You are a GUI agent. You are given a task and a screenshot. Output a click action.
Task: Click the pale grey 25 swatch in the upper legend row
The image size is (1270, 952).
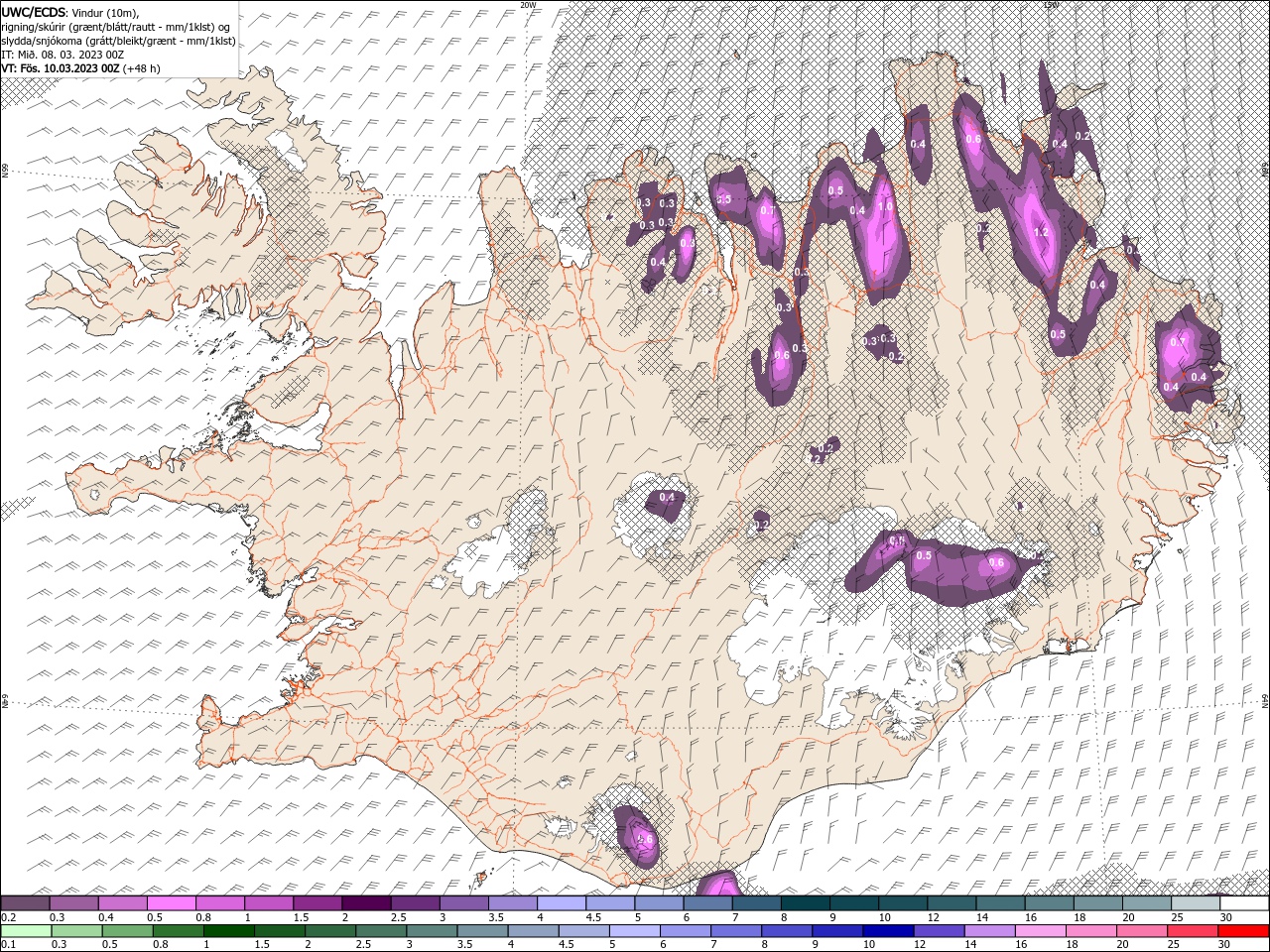click(x=1196, y=903)
